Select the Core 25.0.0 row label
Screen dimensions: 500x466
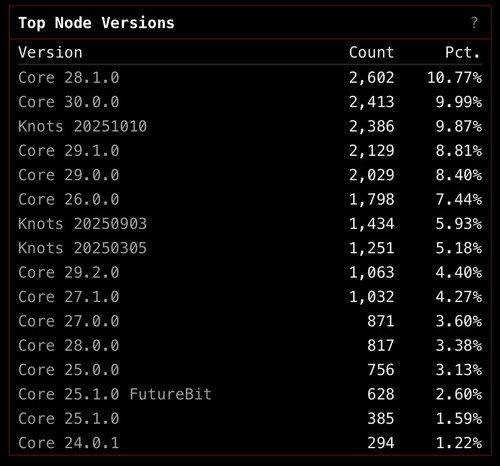click(x=69, y=370)
